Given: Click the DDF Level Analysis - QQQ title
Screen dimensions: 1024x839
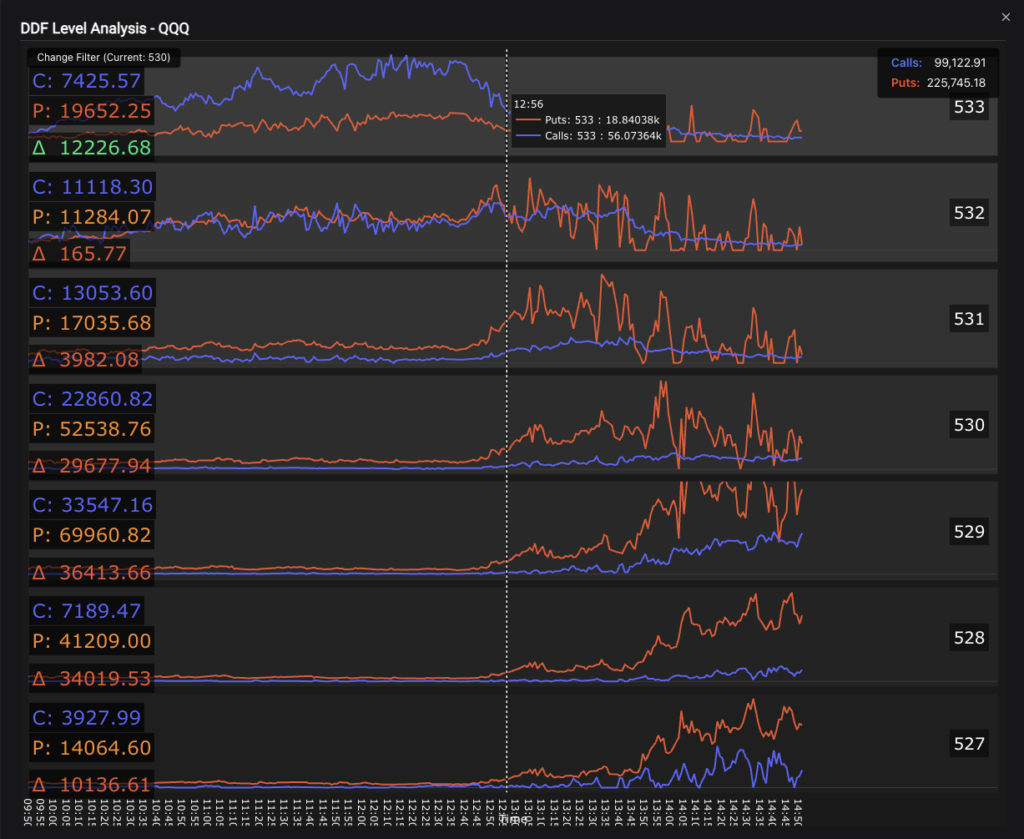Looking at the screenshot, I should 104,29.
